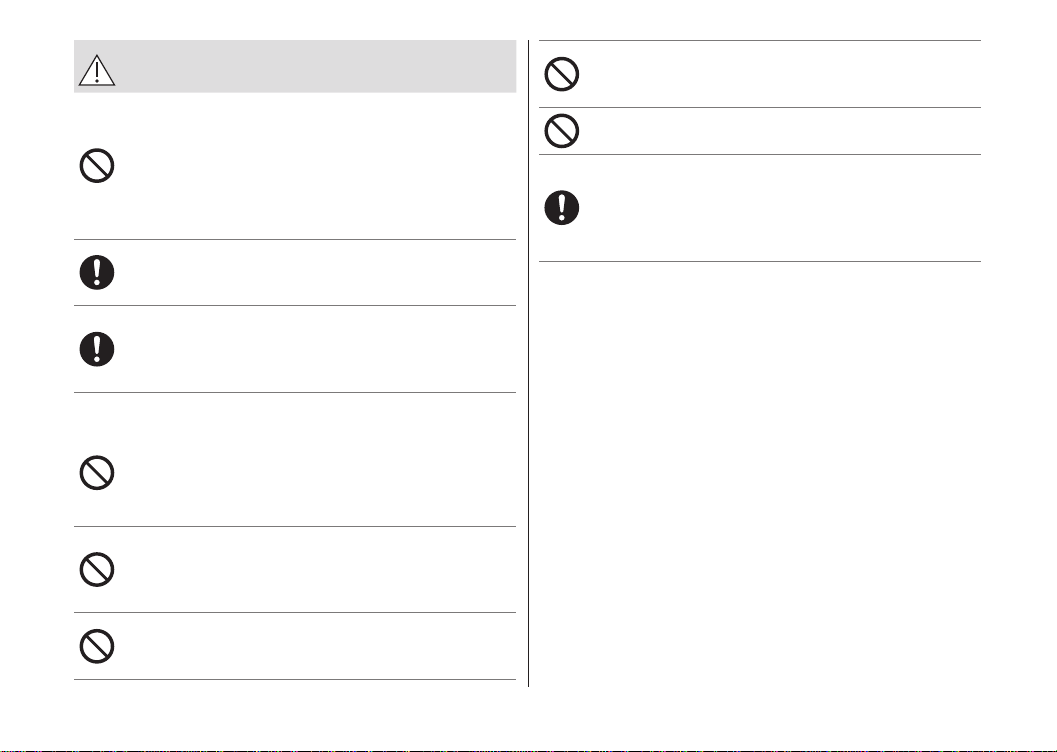Click the vertical divider between the two columns
1057x752 pixels.
point(528,363)
